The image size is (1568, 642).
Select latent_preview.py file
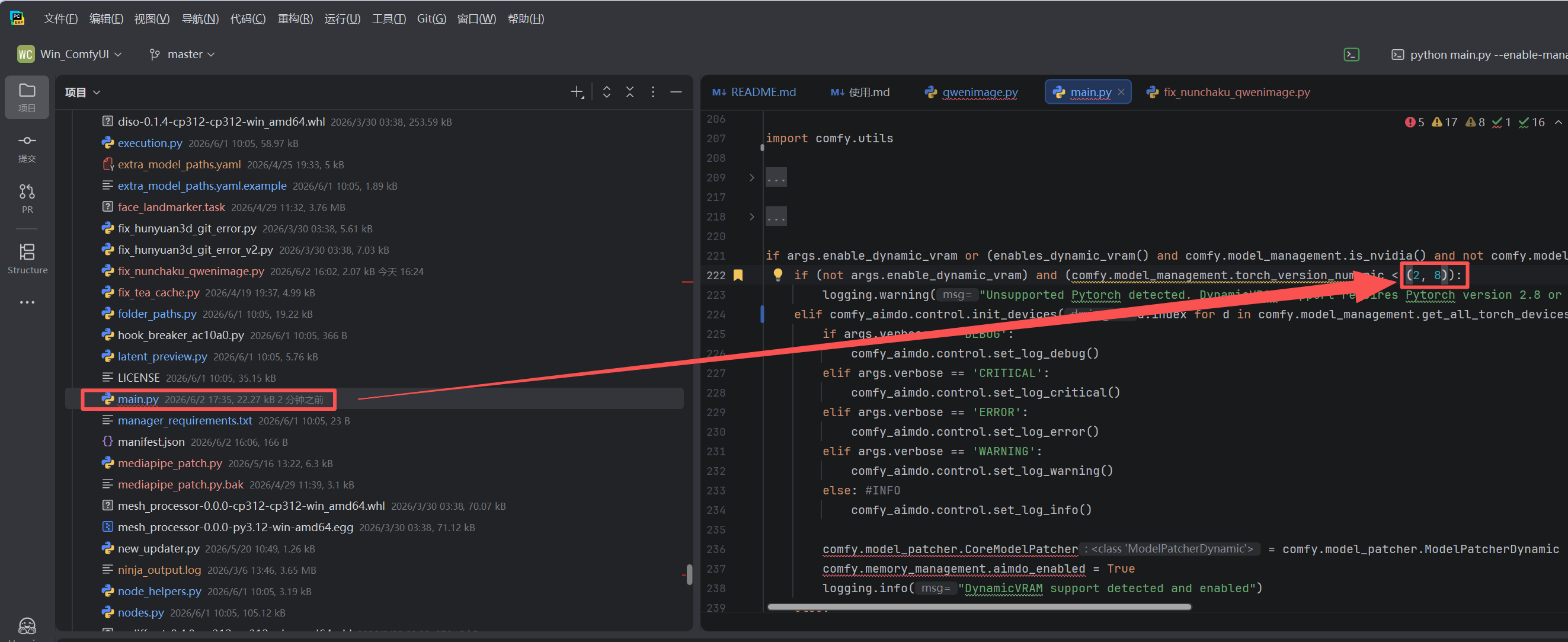162,356
